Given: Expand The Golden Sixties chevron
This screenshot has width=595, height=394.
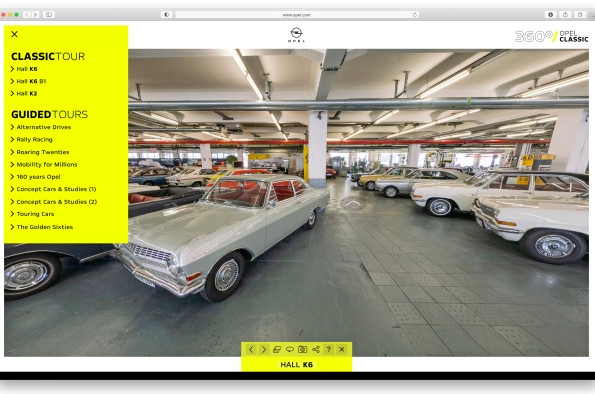Looking at the screenshot, I should pos(13,227).
